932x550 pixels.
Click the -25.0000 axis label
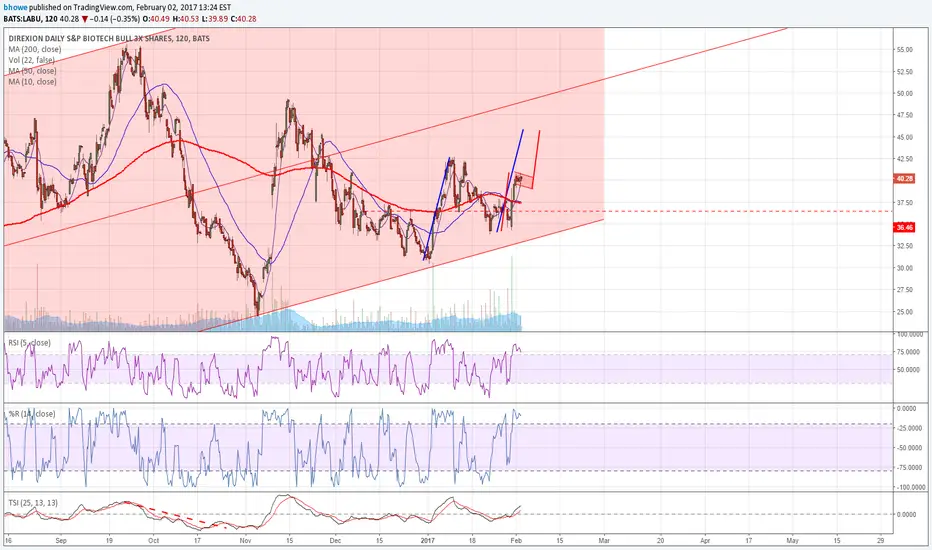909,428
